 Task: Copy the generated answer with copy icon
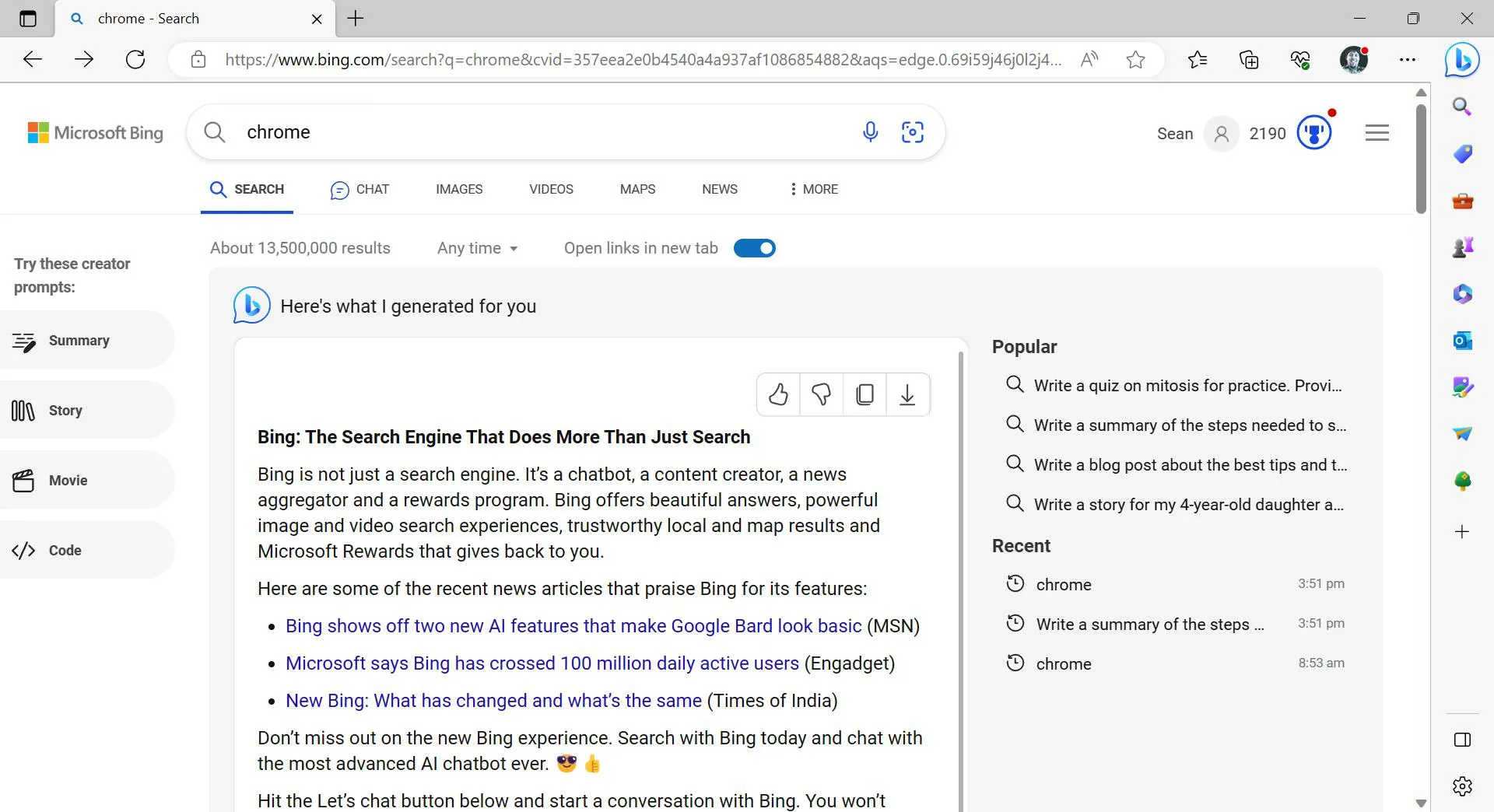click(x=864, y=395)
